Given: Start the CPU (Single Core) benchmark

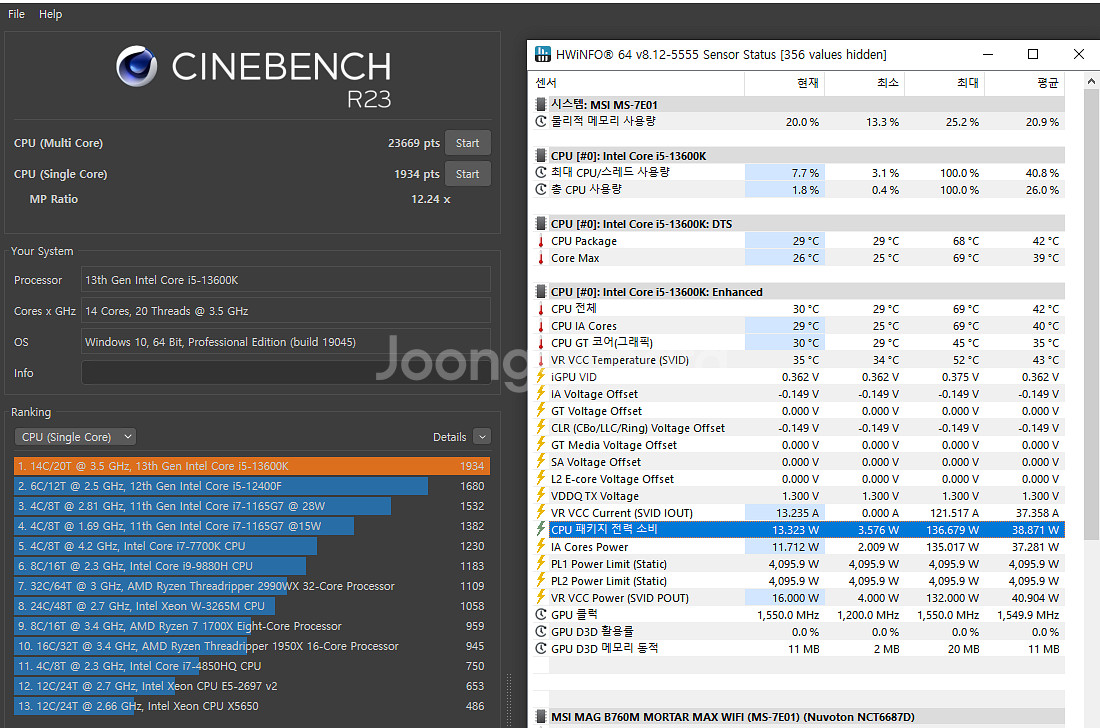Looking at the screenshot, I should tap(467, 174).
